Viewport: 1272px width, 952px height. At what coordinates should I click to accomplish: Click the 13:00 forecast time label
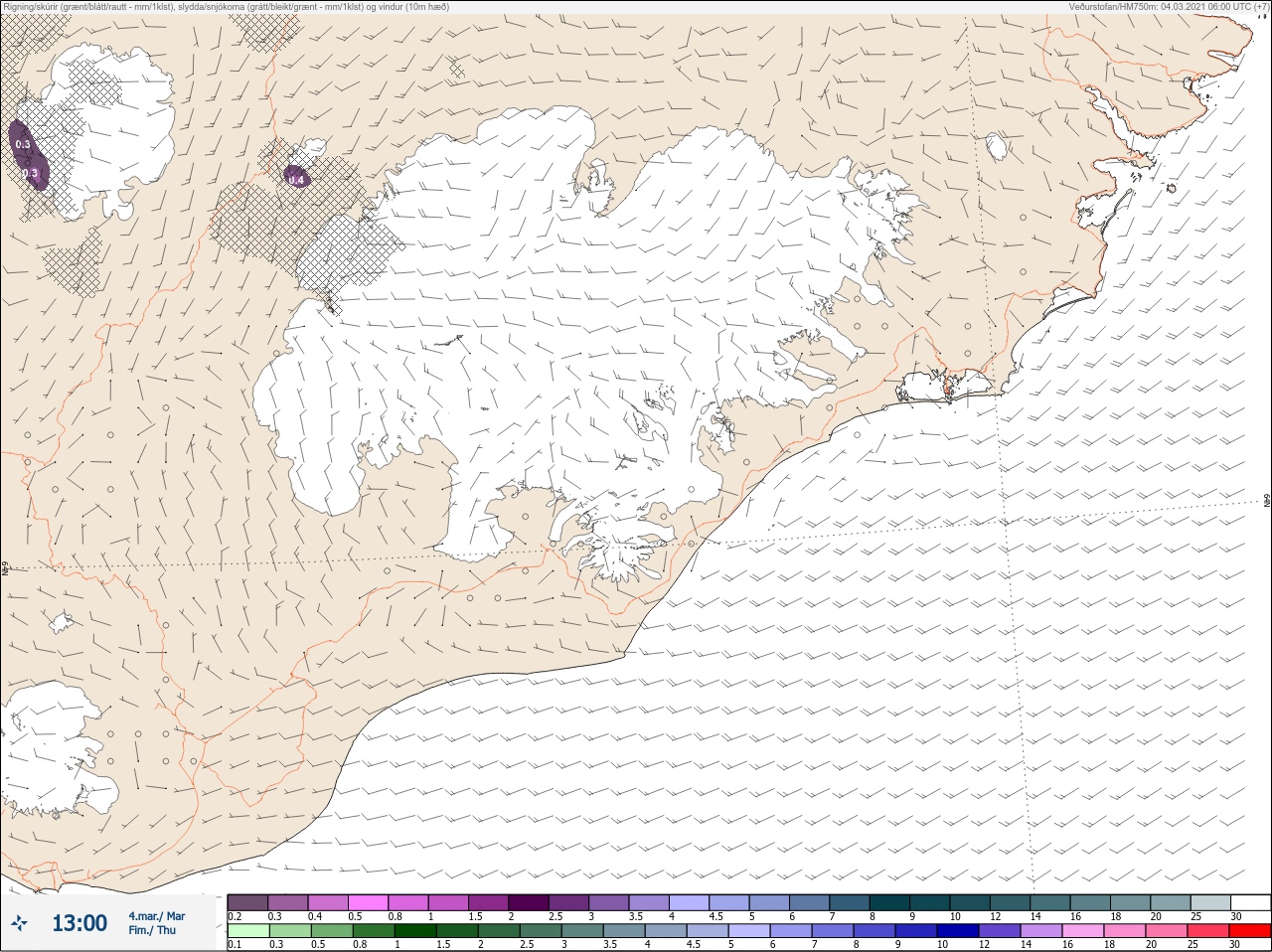click(79, 923)
